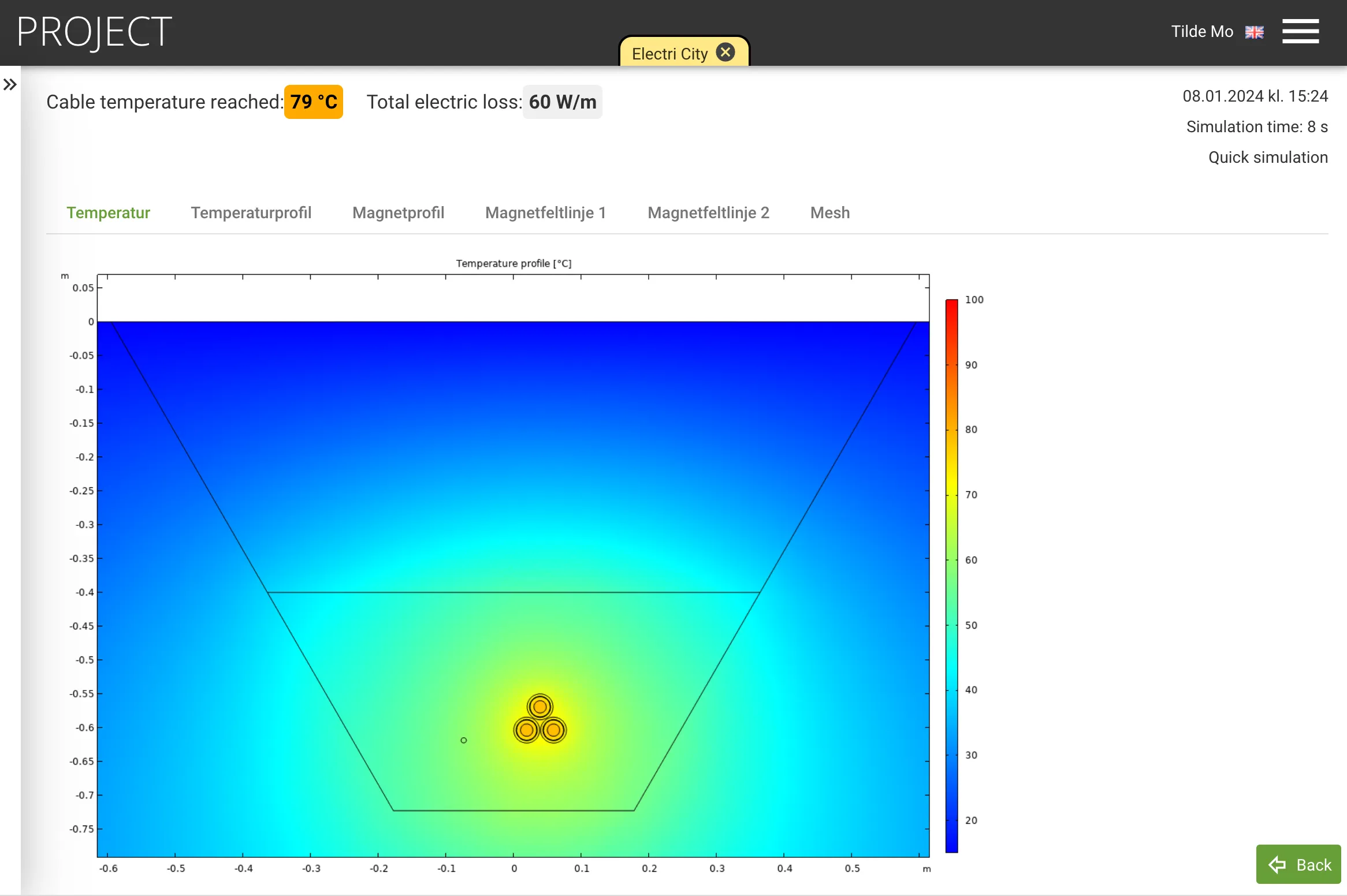Image resolution: width=1347 pixels, height=896 pixels.
Task: Click the bottom-right cable in the plot
Action: pos(553,730)
